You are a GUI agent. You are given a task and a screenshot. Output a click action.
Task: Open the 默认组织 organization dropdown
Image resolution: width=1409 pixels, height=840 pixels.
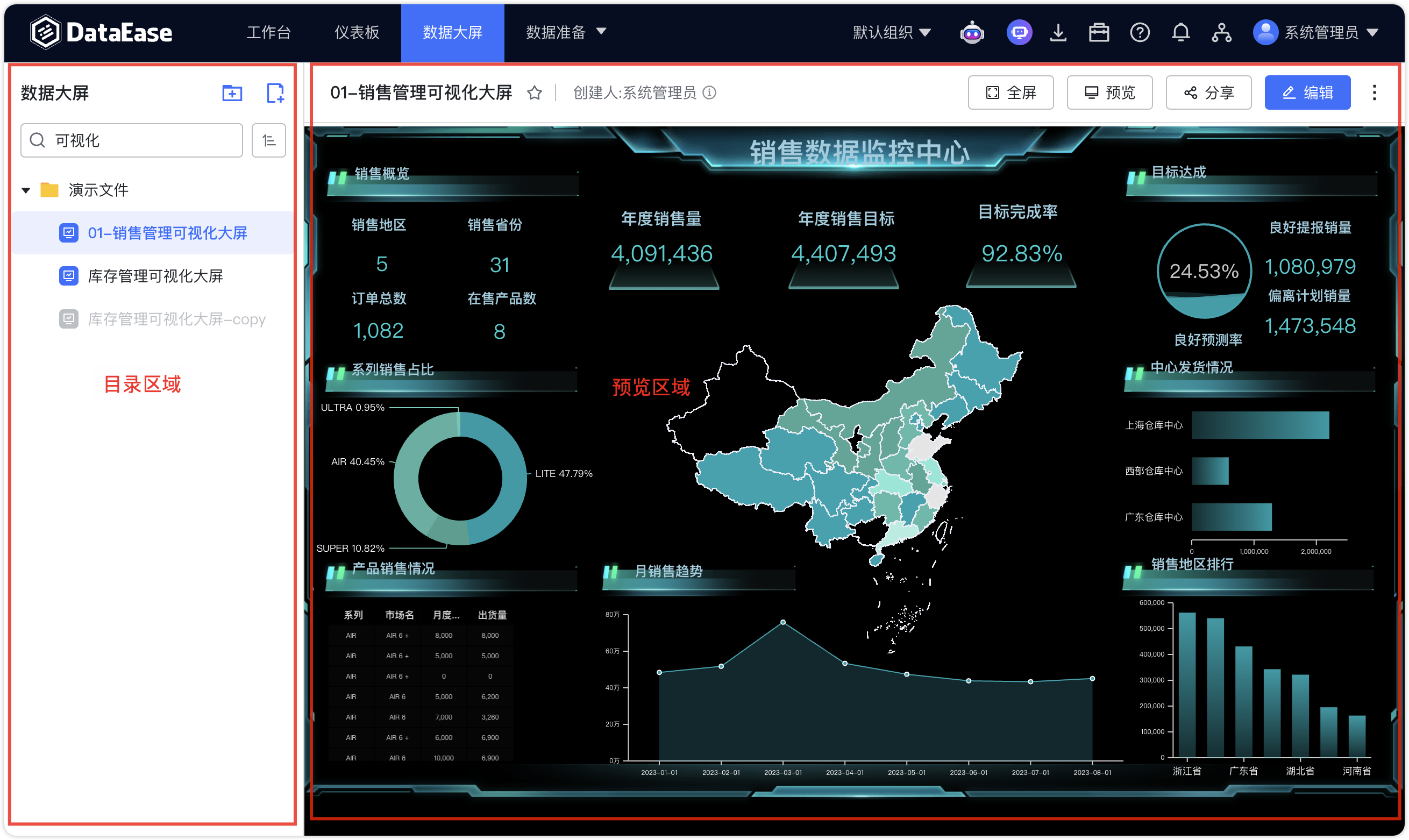[x=892, y=32]
